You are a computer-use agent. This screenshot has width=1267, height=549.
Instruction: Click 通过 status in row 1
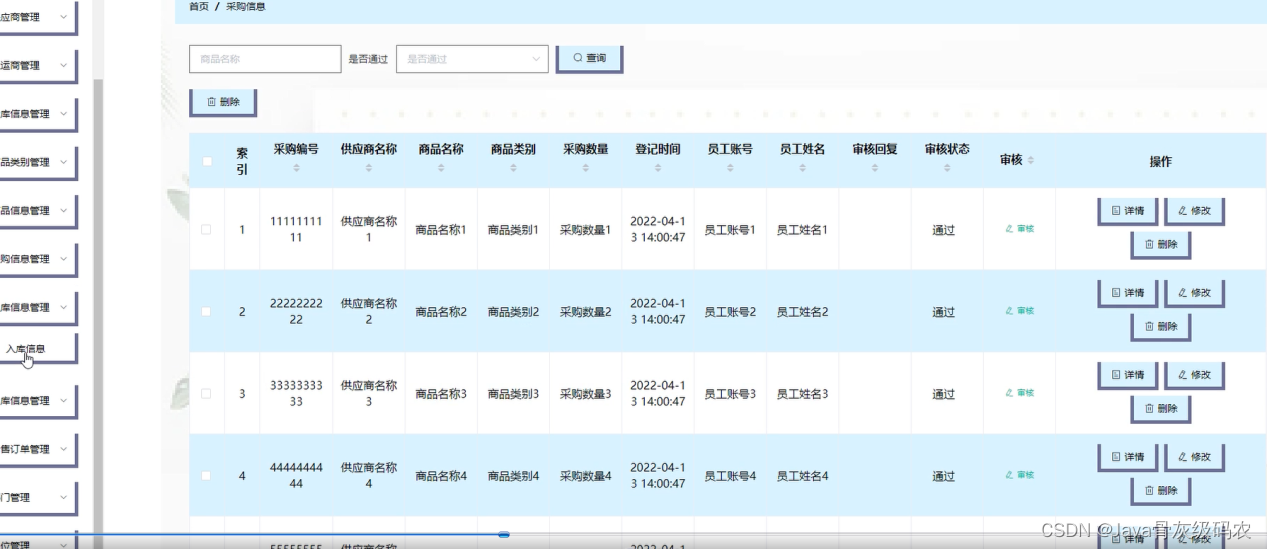[943, 230]
